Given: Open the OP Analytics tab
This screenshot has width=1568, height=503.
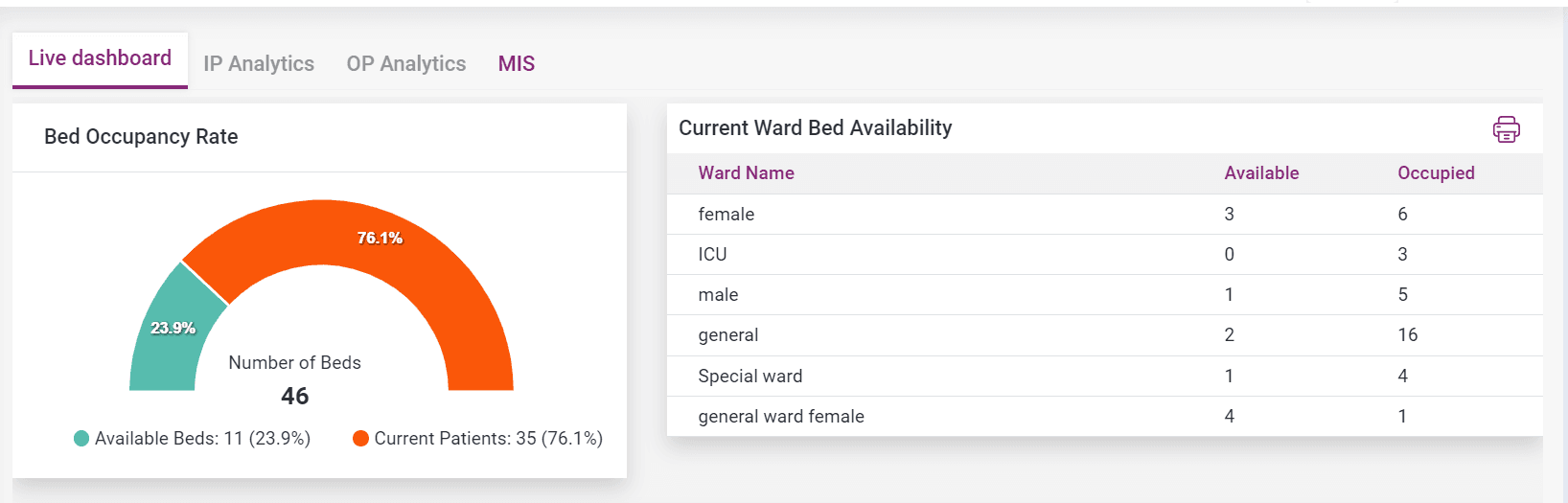Looking at the screenshot, I should (x=406, y=64).
